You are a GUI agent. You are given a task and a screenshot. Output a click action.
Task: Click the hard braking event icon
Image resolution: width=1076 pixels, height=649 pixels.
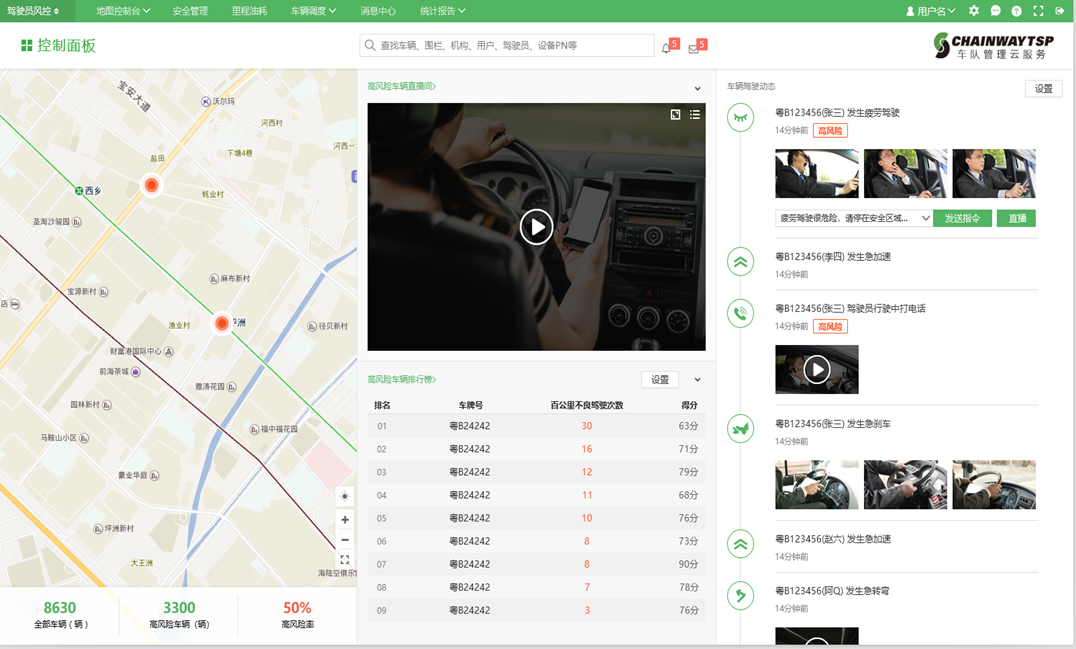[x=740, y=429]
